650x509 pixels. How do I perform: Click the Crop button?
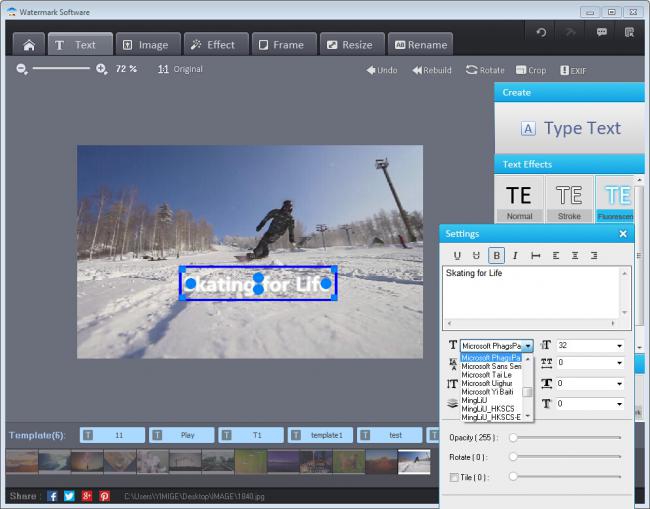[531, 70]
